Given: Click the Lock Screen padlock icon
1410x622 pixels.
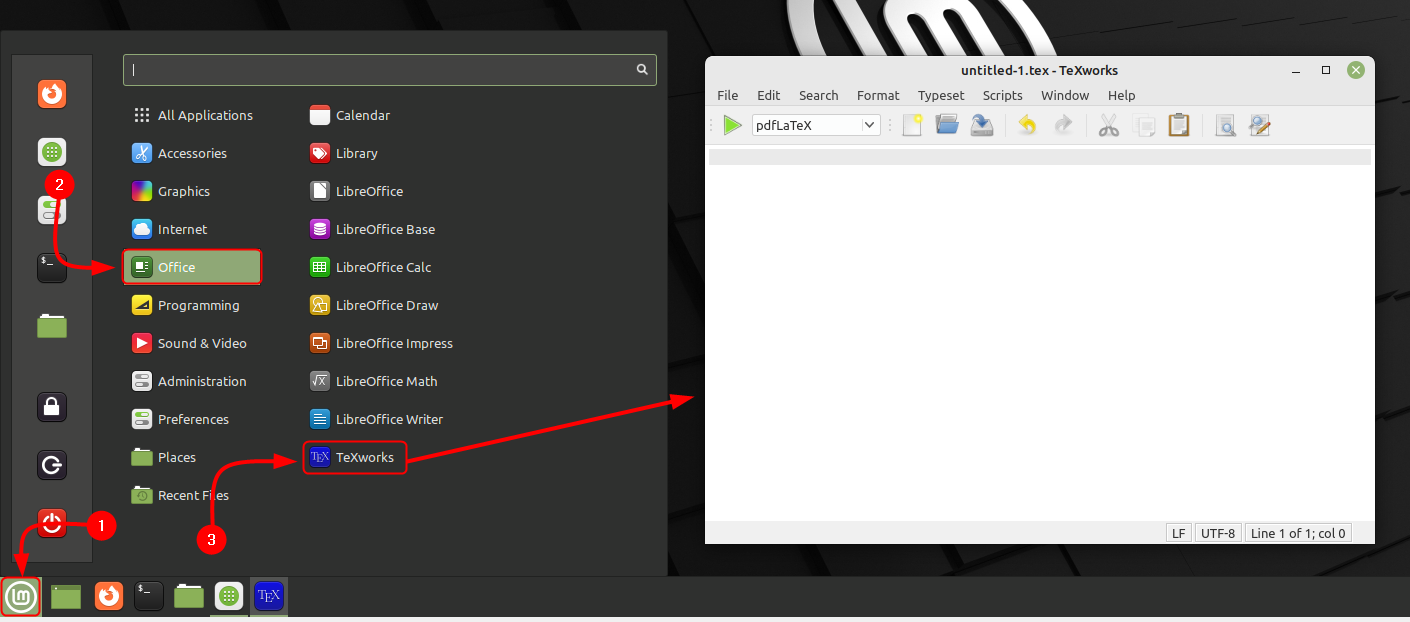Looking at the screenshot, I should [52, 407].
